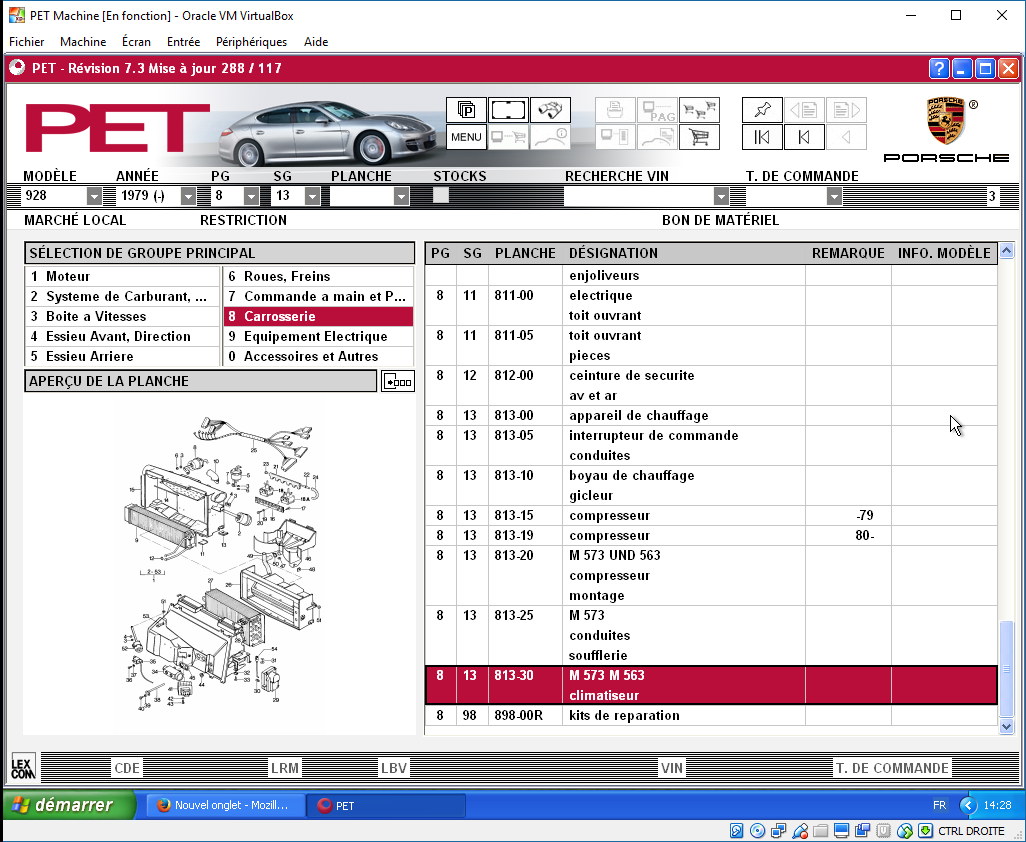Open the Entrée menu
The image size is (1026, 842).
point(183,42)
